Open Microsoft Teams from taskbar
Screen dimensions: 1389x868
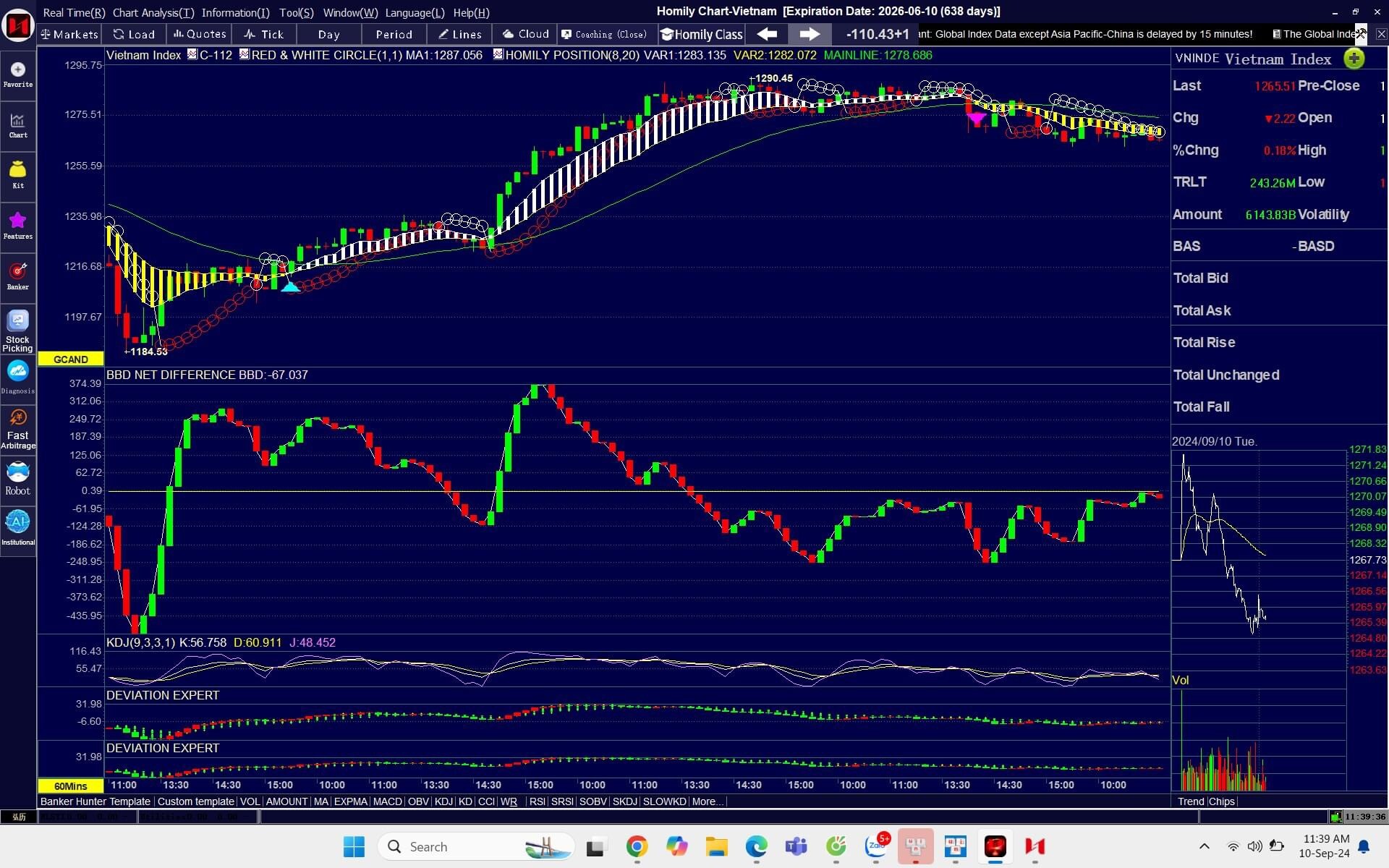(x=796, y=846)
